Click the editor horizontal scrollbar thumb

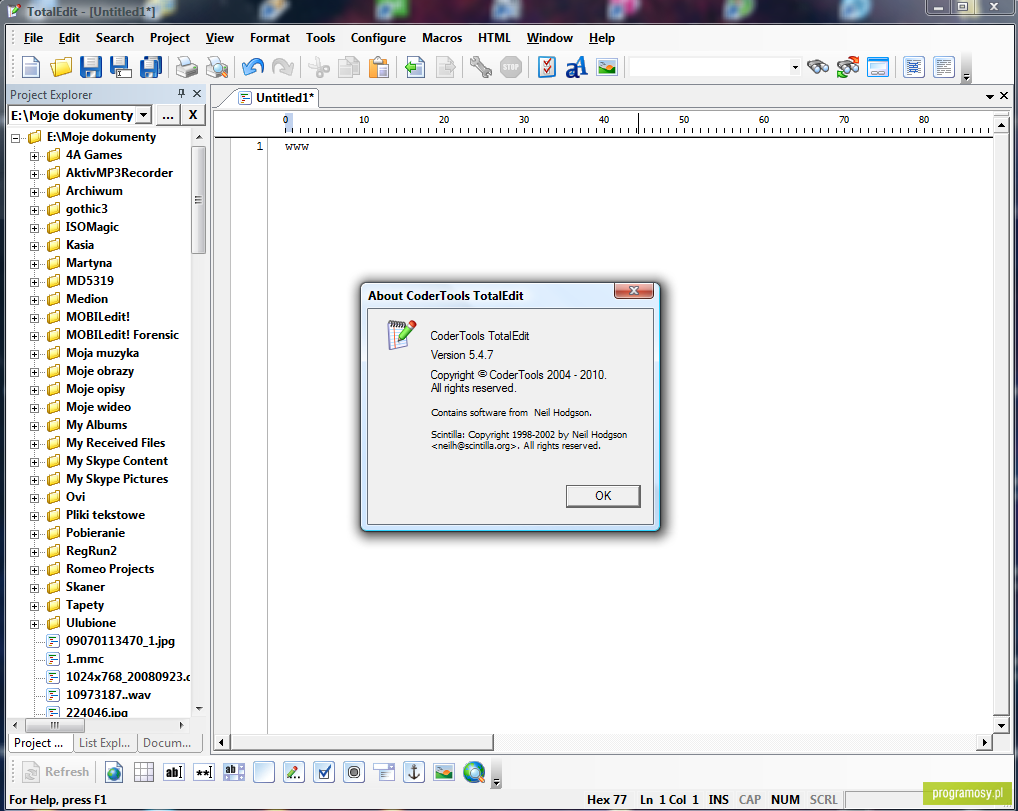[362, 742]
